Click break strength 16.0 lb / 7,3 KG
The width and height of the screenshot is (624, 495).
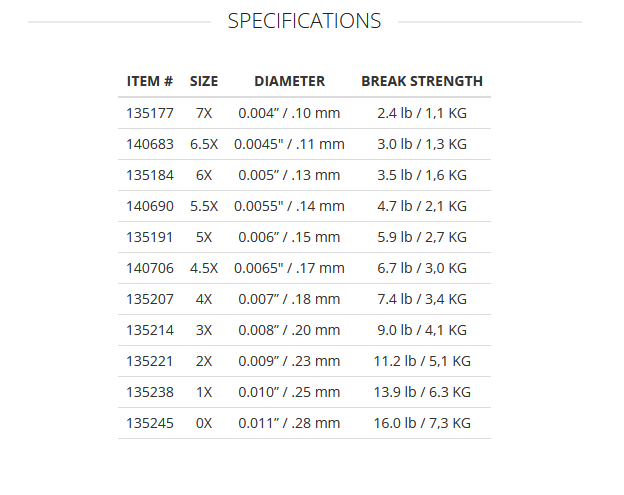[x=421, y=423]
